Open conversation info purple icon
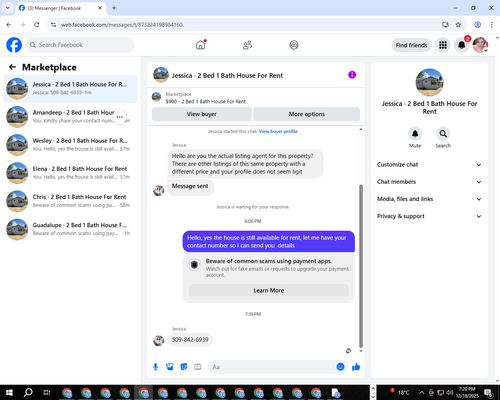Image resolution: width=500 pixels, height=400 pixels. tap(352, 75)
